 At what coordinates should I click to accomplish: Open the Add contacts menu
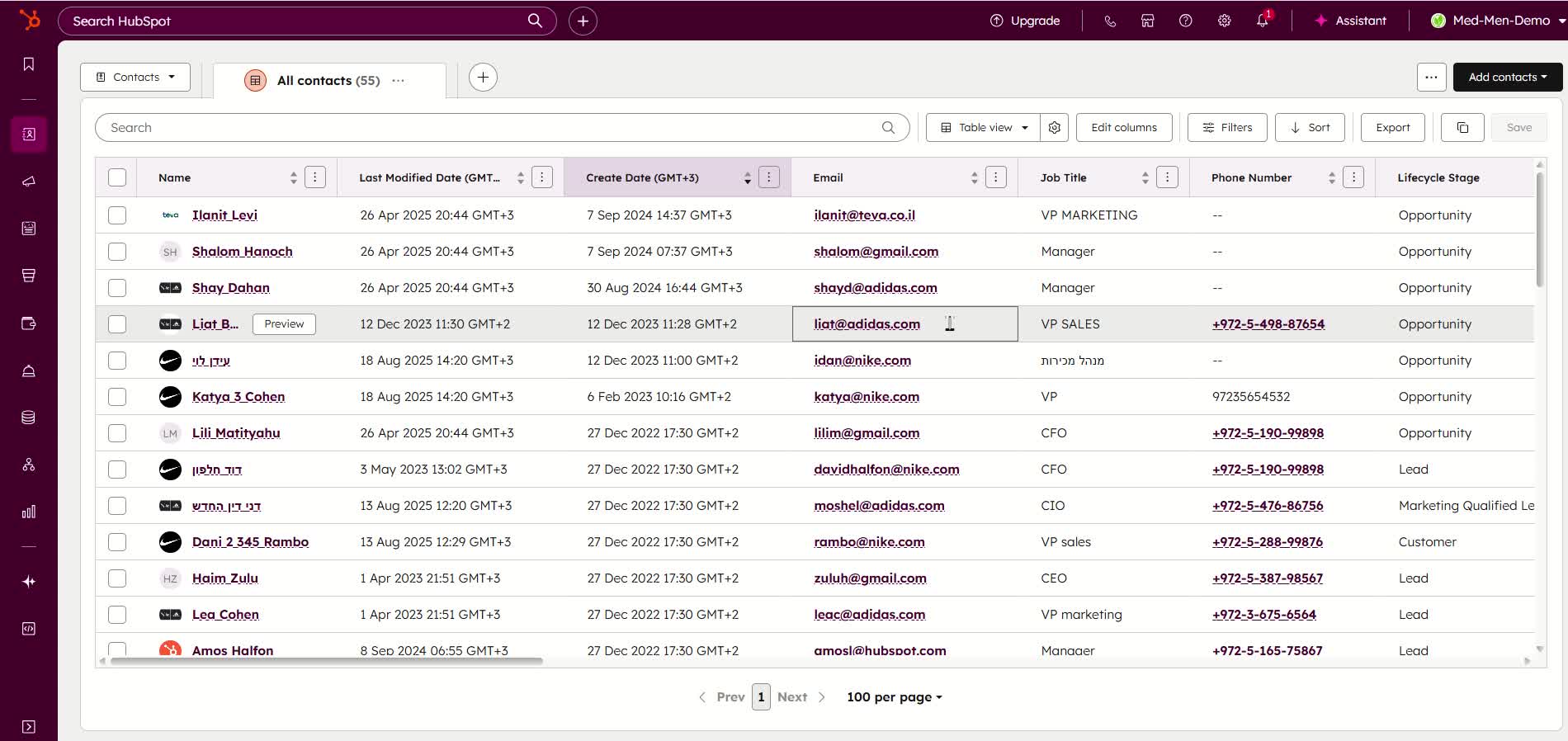pos(1507,78)
